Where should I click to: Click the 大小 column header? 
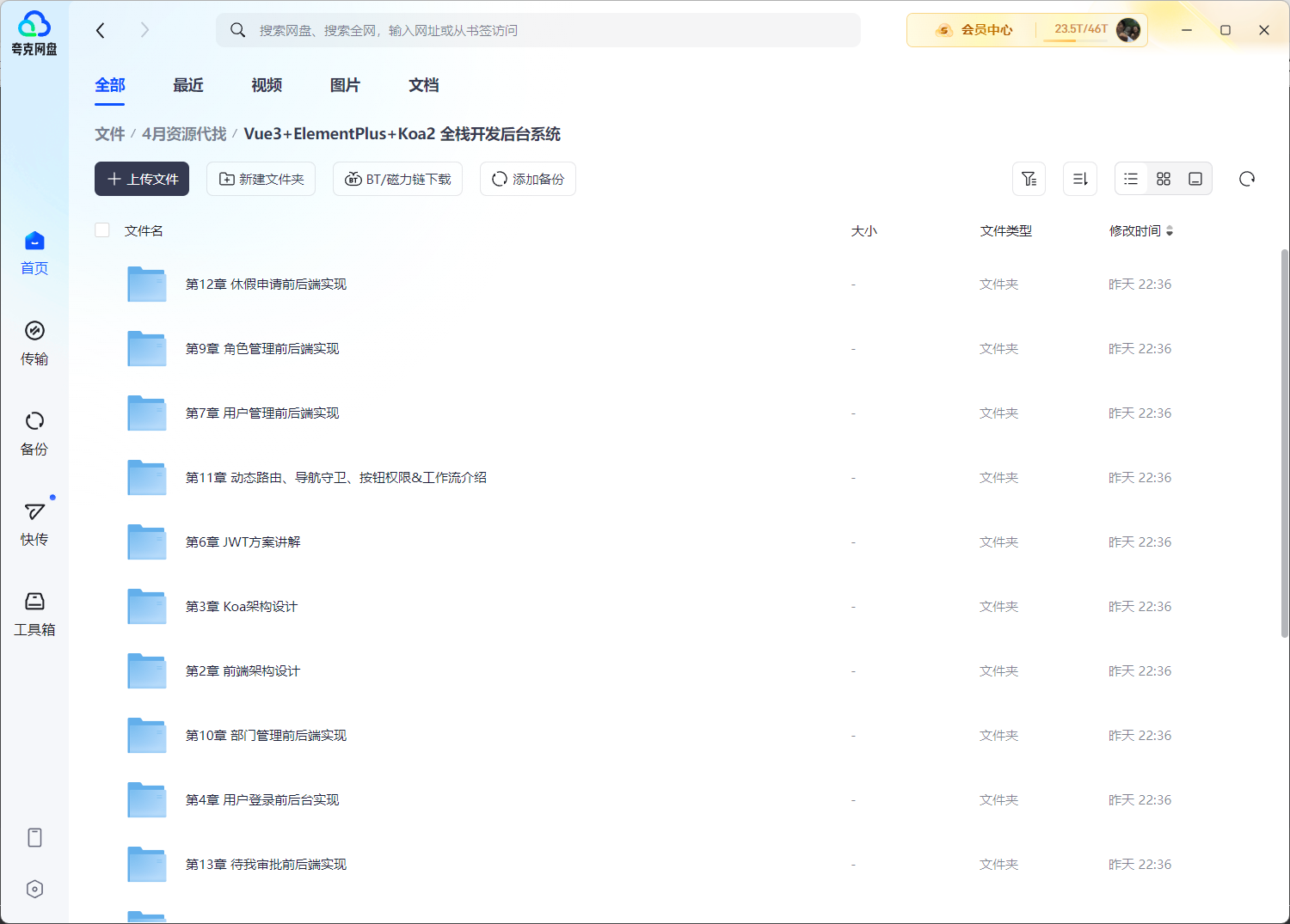pyautogui.click(x=864, y=230)
